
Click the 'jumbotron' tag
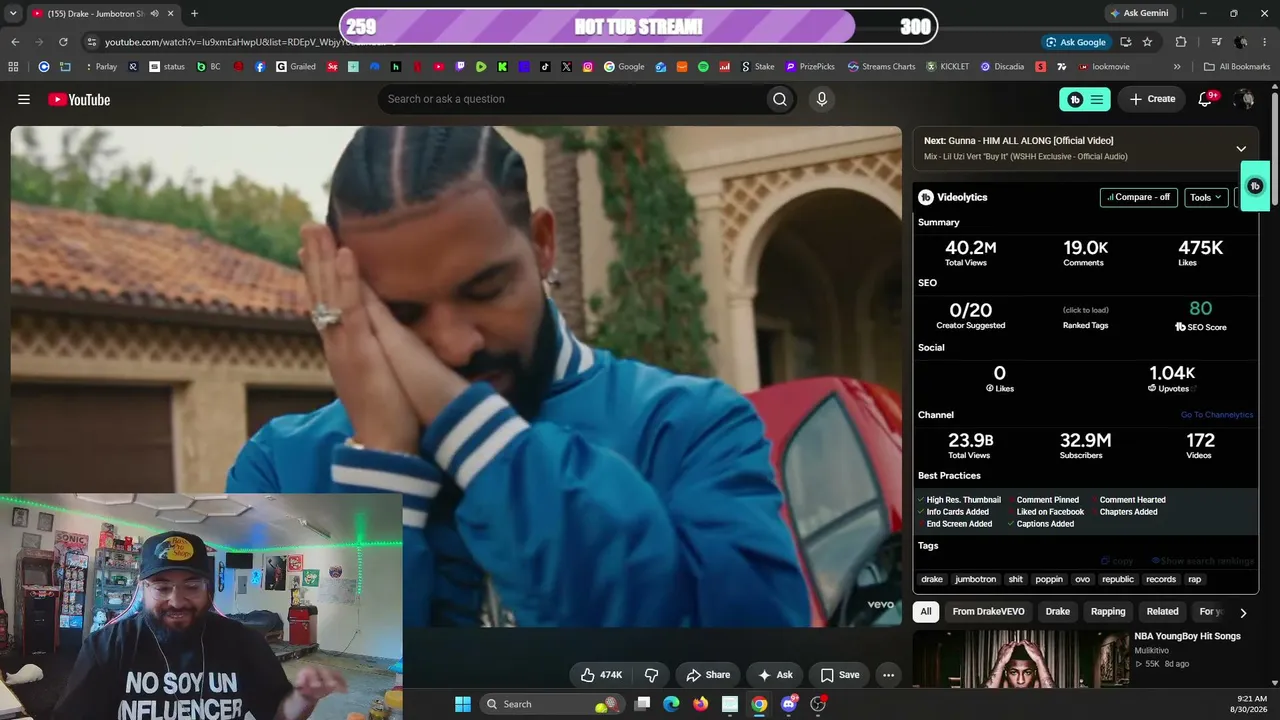click(976, 579)
